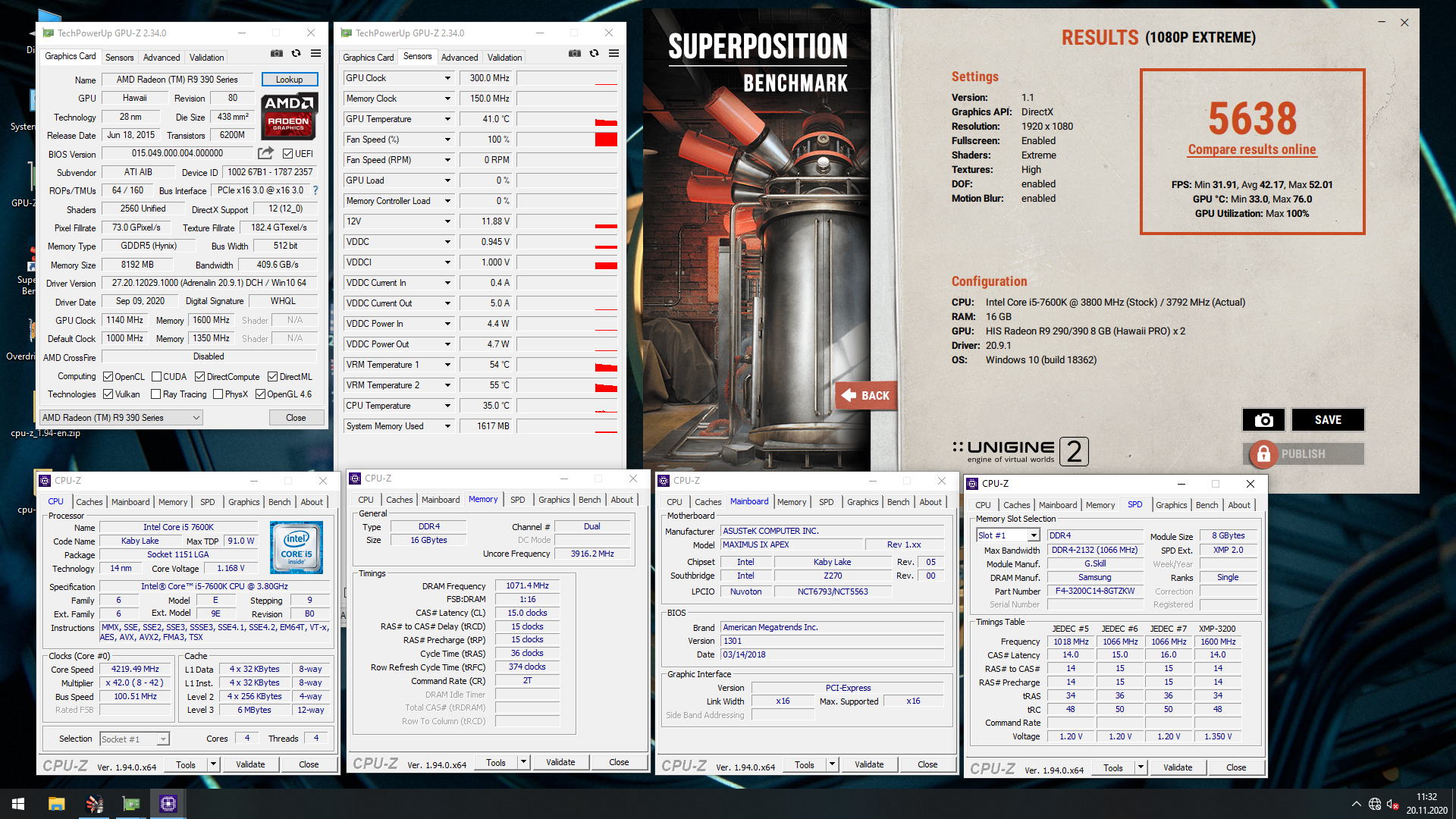Expand GPU Temperature sensor dropdown
Screen dimensions: 1456x819
pyautogui.click(x=447, y=119)
